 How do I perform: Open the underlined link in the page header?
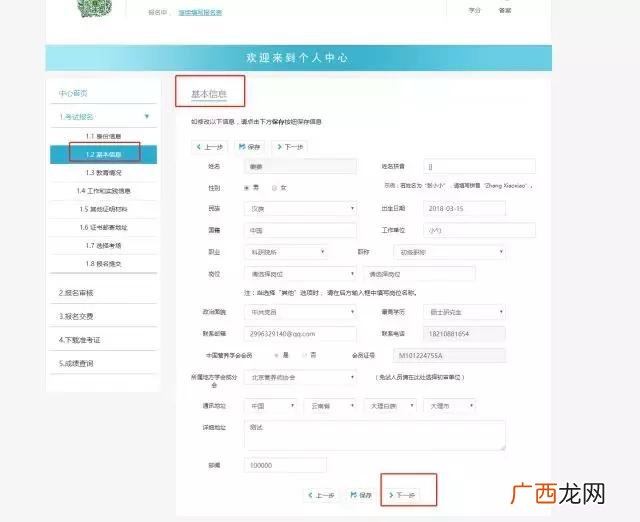point(200,13)
